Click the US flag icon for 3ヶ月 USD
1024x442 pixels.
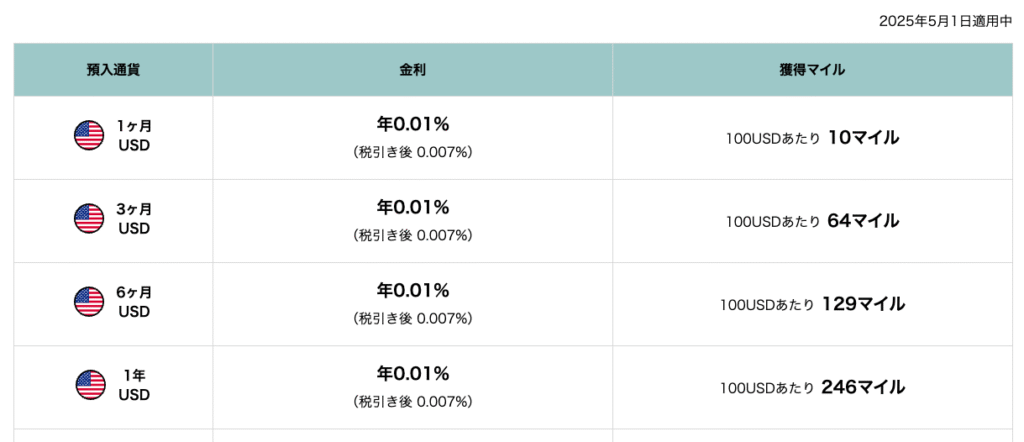89,218
